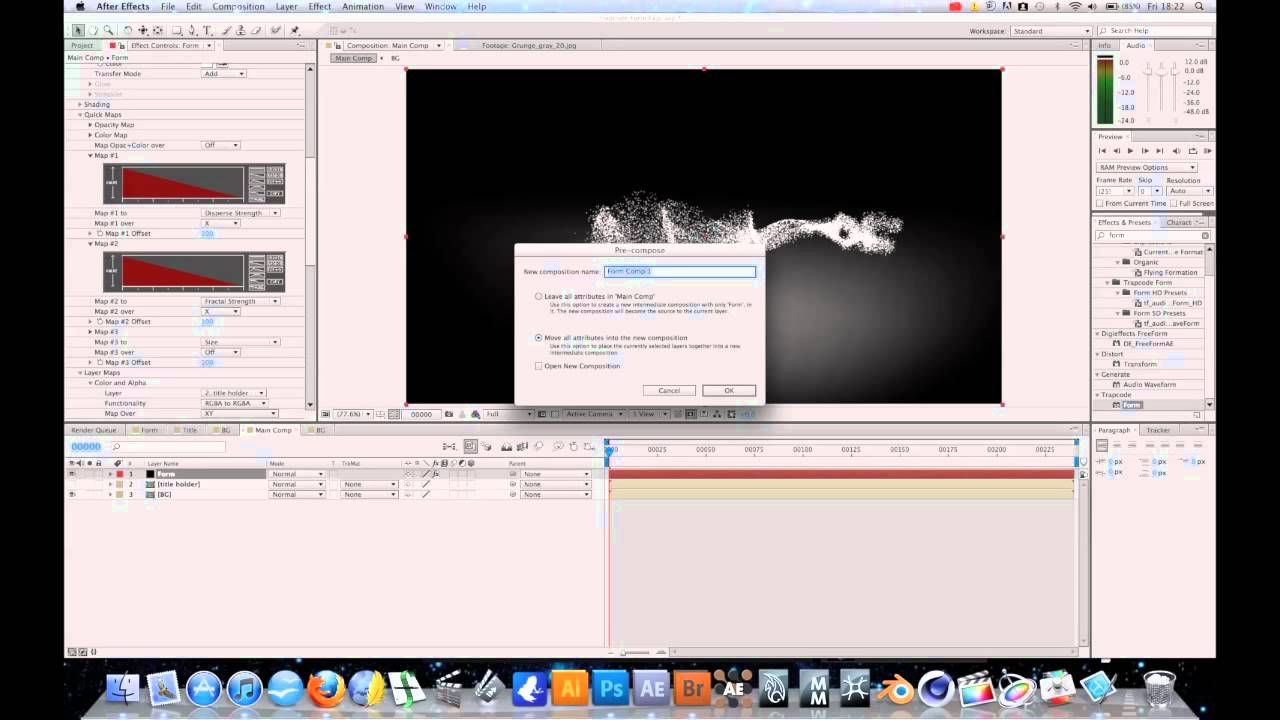Screen dimensions: 1280x720
Task: Select the Hand tool
Action: pyautogui.click(x=93, y=30)
